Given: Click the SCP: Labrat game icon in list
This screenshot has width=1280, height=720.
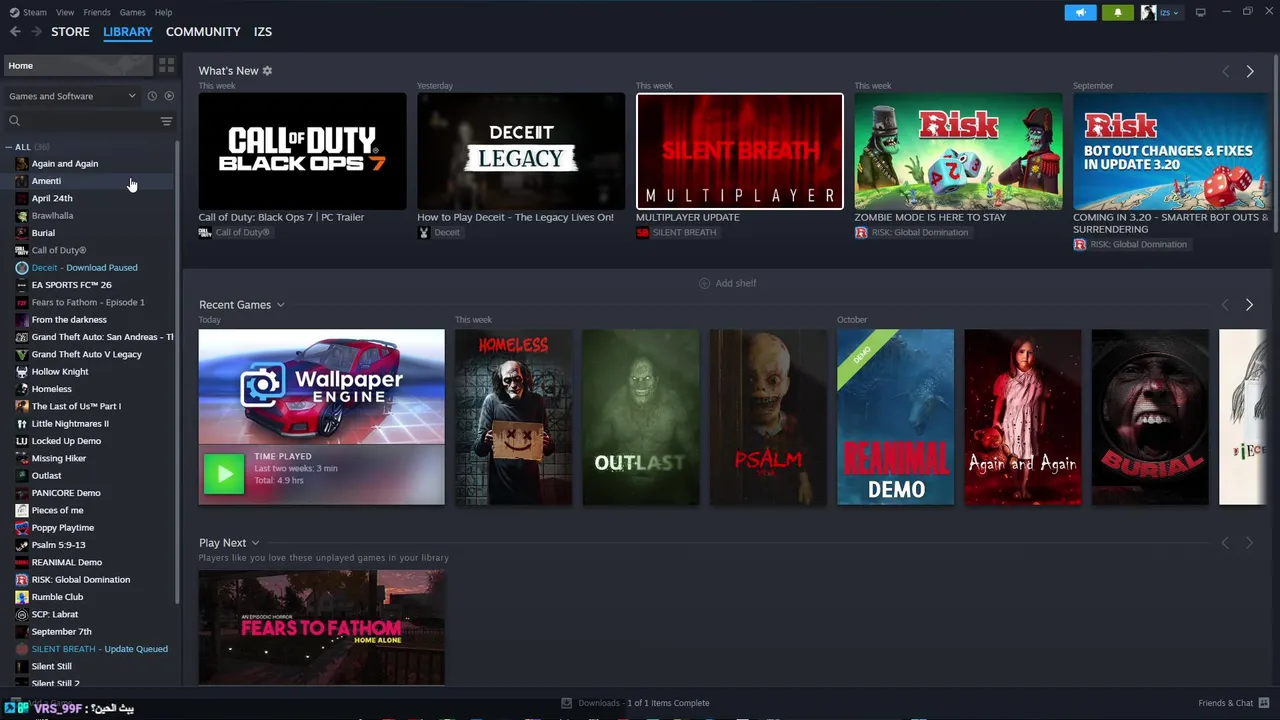Looking at the screenshot, I should tap(22, 615).
